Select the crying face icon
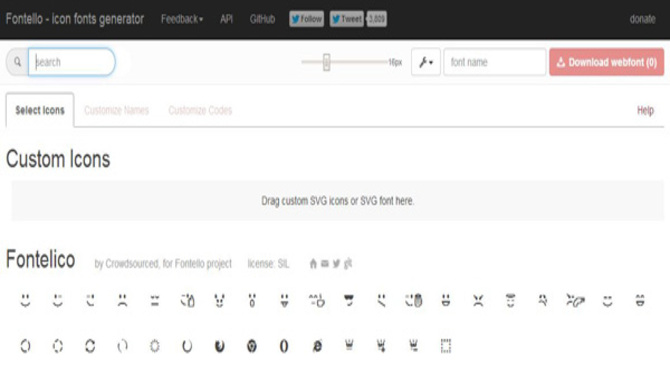This screenshot has width=670, height=380. (x=543, y=300)
